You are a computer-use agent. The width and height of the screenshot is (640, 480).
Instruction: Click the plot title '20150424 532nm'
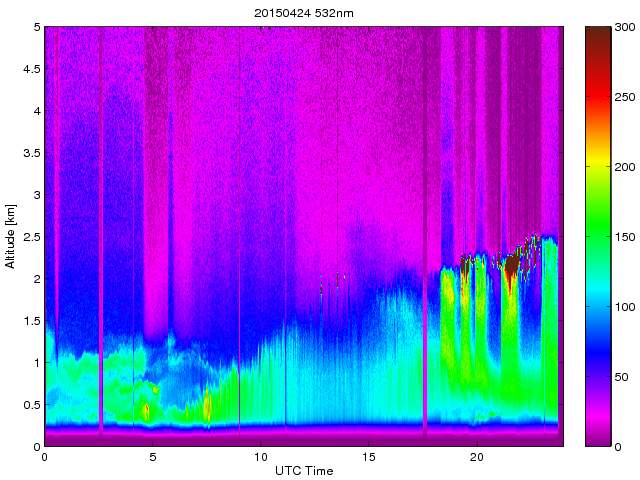[304, 13]
